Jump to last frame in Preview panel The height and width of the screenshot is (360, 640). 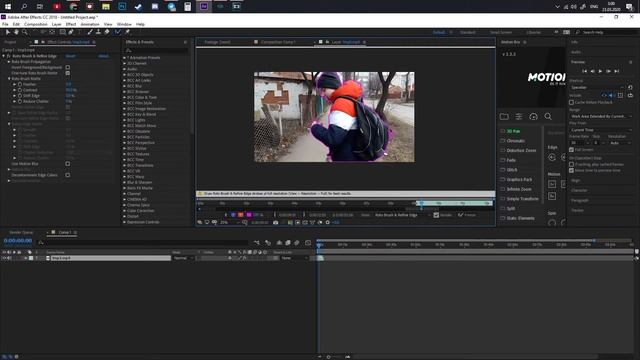click(x=616, y=71)
